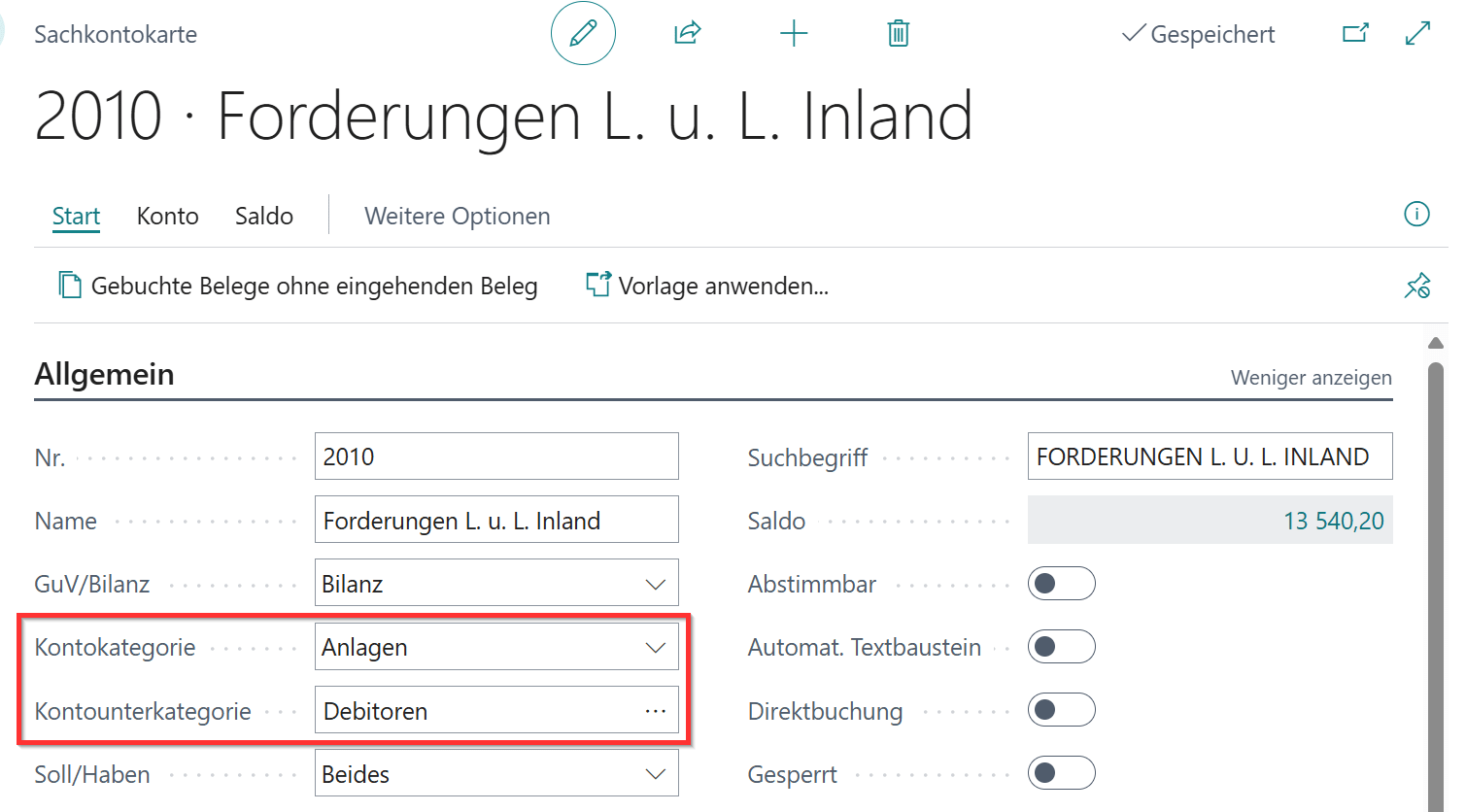Open the Kontokategorie dropdown
This screenshot has height=812, width=1466.
tap(496, 648)
